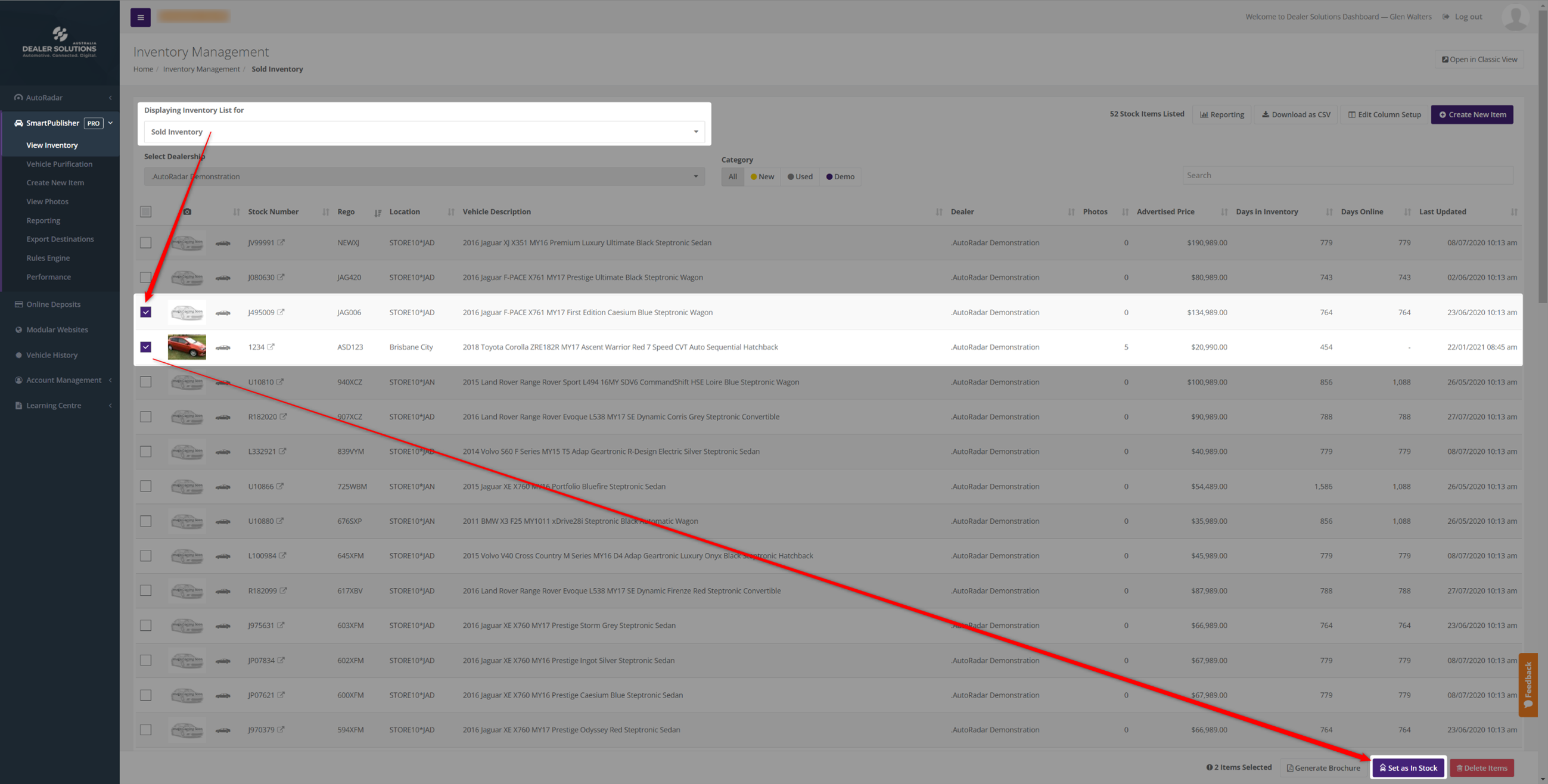This screenshot has height=784, width=1548.
Task: Click the Generate Brochure button
Action: (x=1323, y=768)
